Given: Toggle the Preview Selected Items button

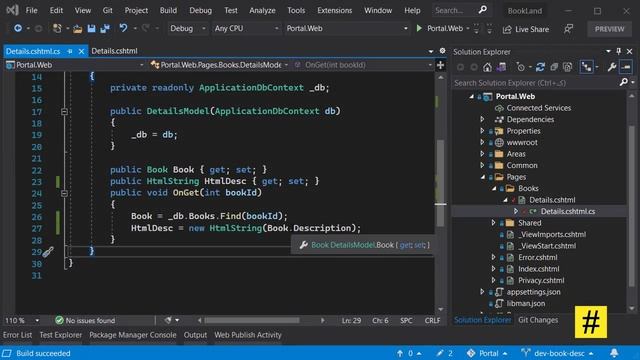Looking at the screenshot, I should click(x=626, y=67).
